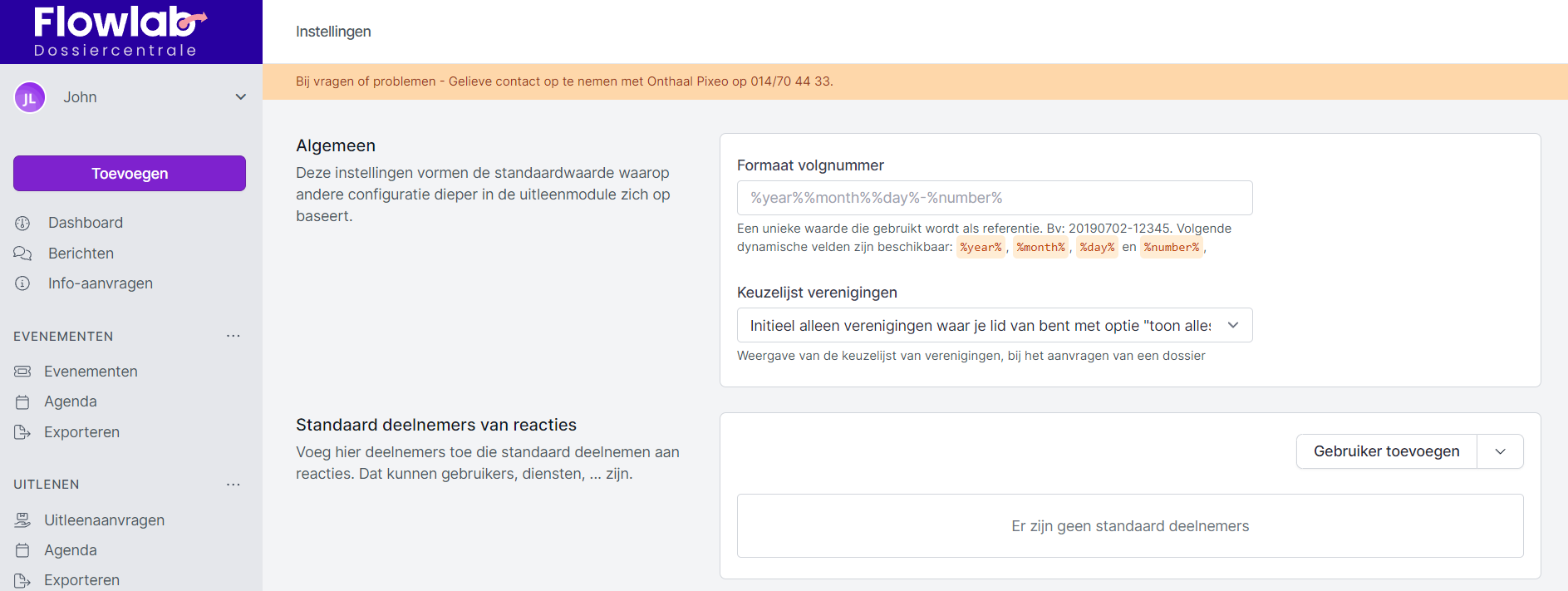Click calendar icon under Evenementen section
1568x591 pixels.
coord(22,402)
